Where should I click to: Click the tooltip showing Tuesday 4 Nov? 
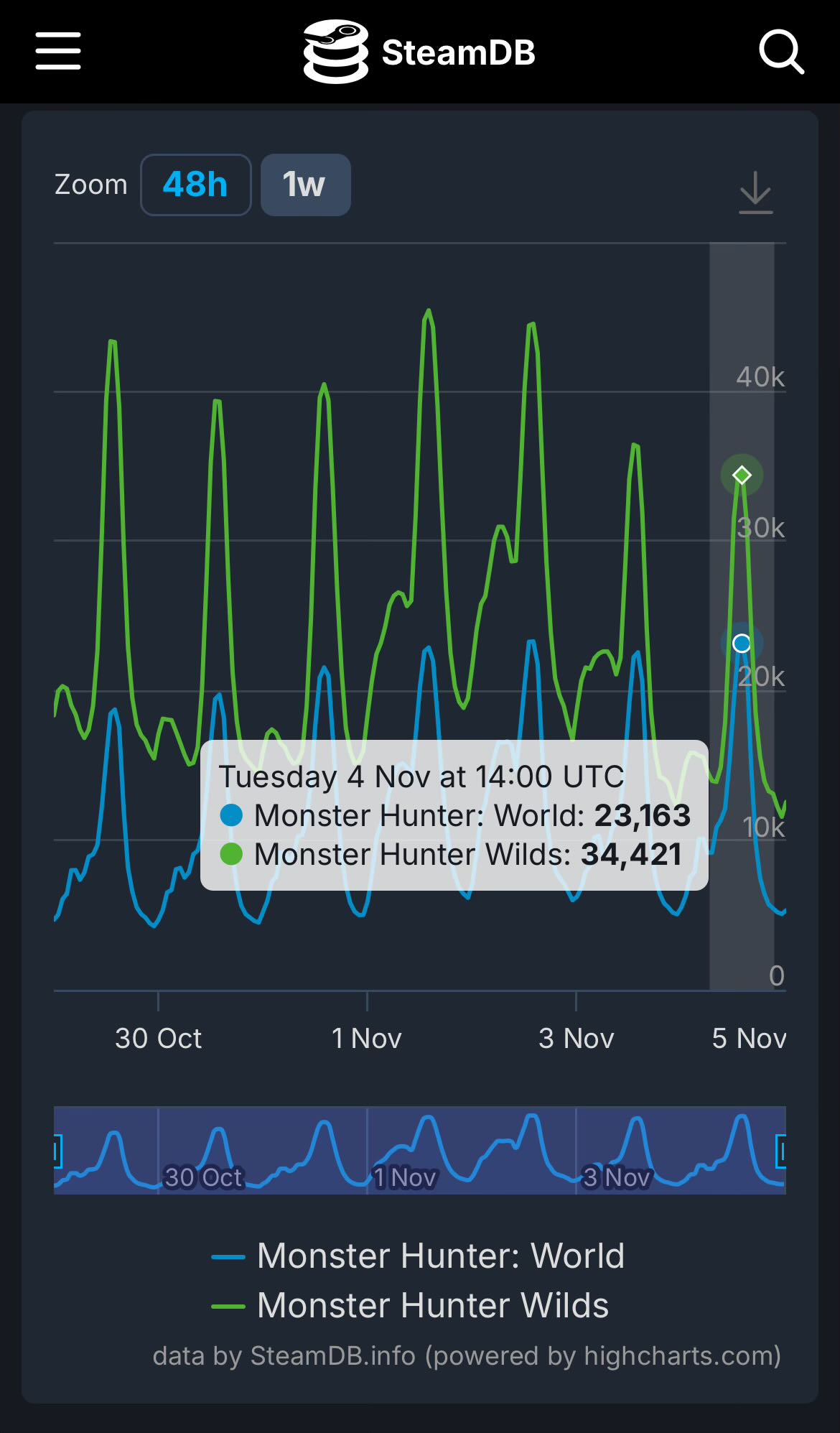click(454, 815)
